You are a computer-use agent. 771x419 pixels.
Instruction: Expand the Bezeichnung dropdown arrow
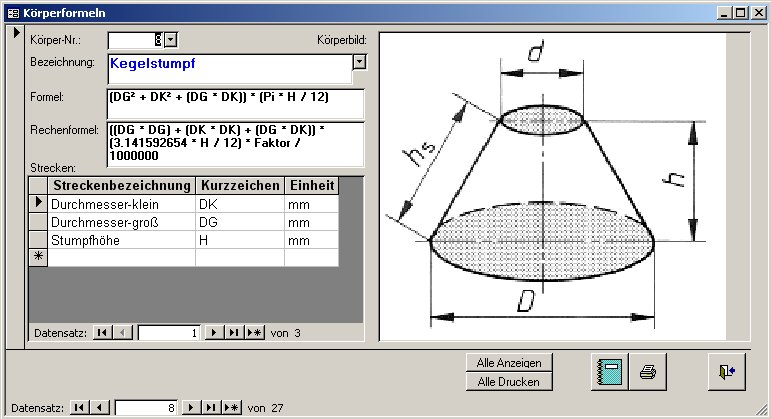point(360,62)
